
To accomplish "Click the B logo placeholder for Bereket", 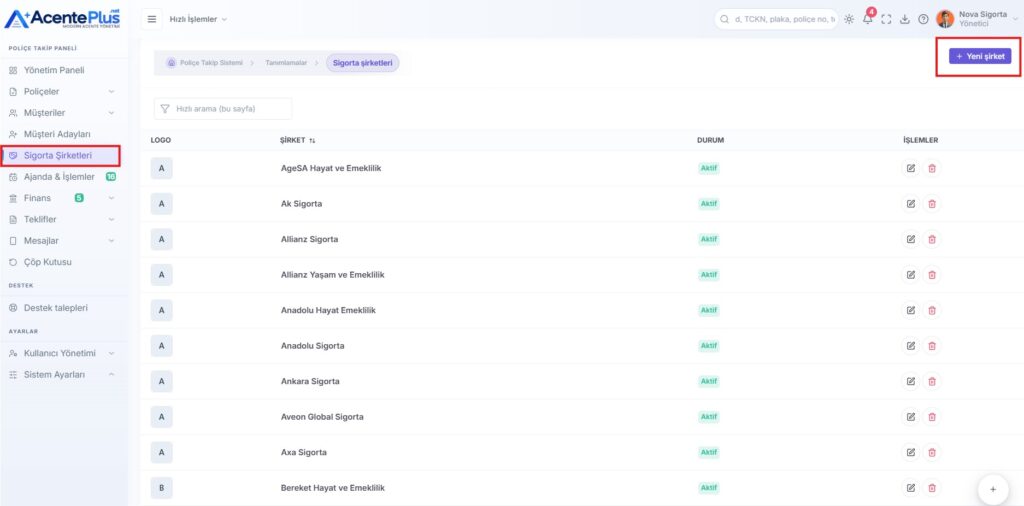I will click(161, 488).
